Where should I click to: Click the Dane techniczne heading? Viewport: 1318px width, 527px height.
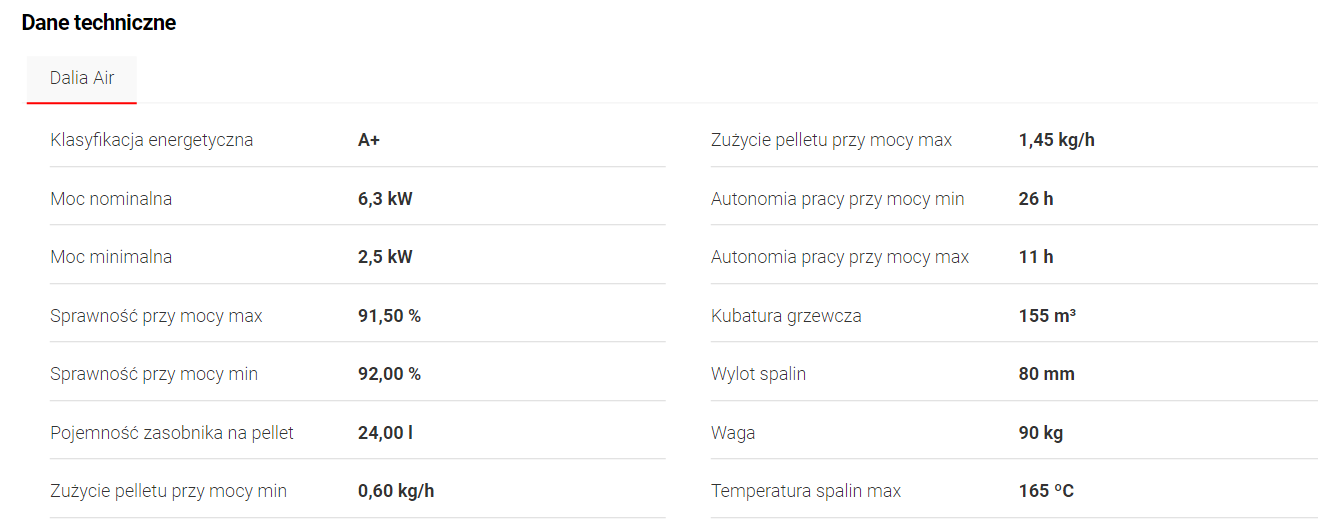tap(99, 23)
